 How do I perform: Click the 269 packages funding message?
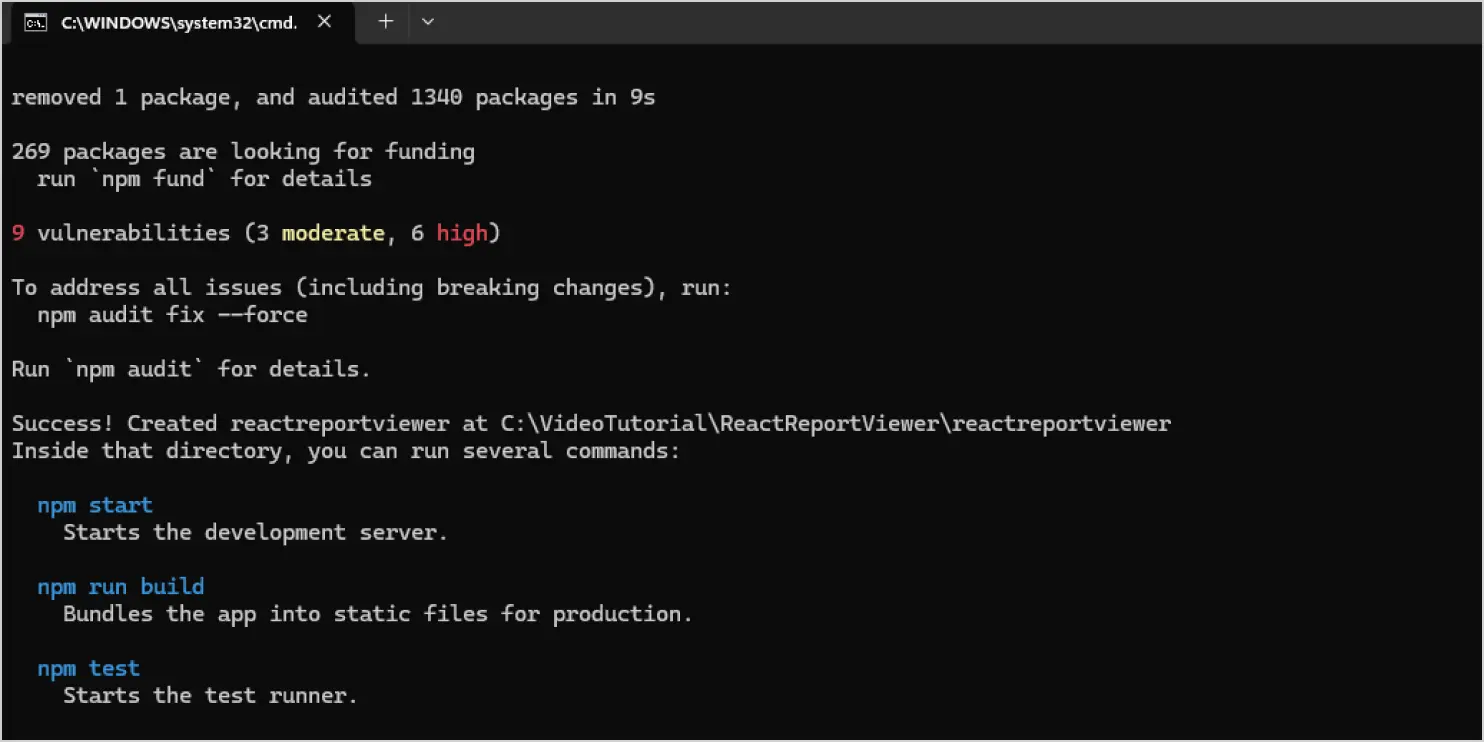243,150
